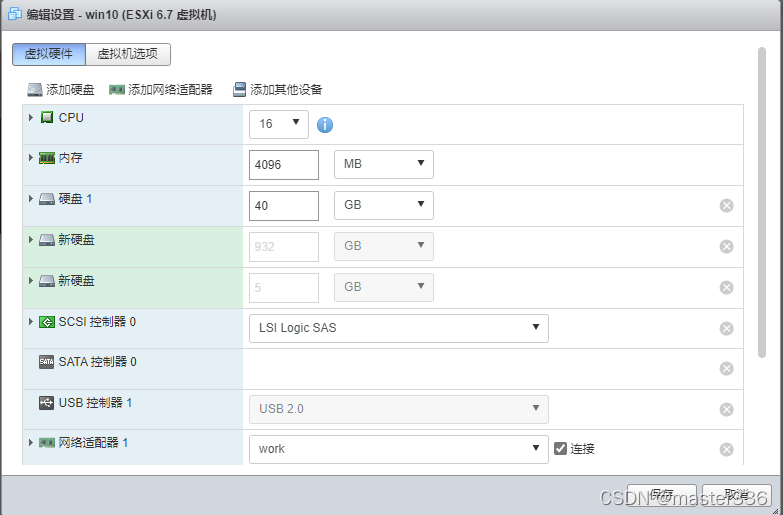
Task: Remove SATA 控制器 0 via delete icon
Action: click(x=726, y=369)
